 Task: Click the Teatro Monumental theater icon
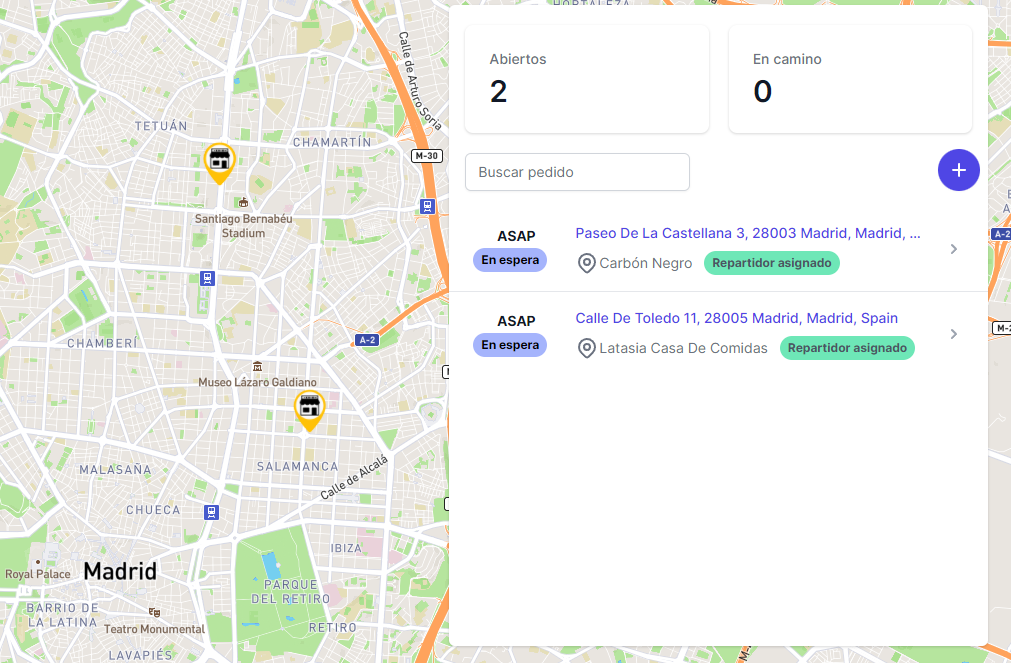pos(154,612)
